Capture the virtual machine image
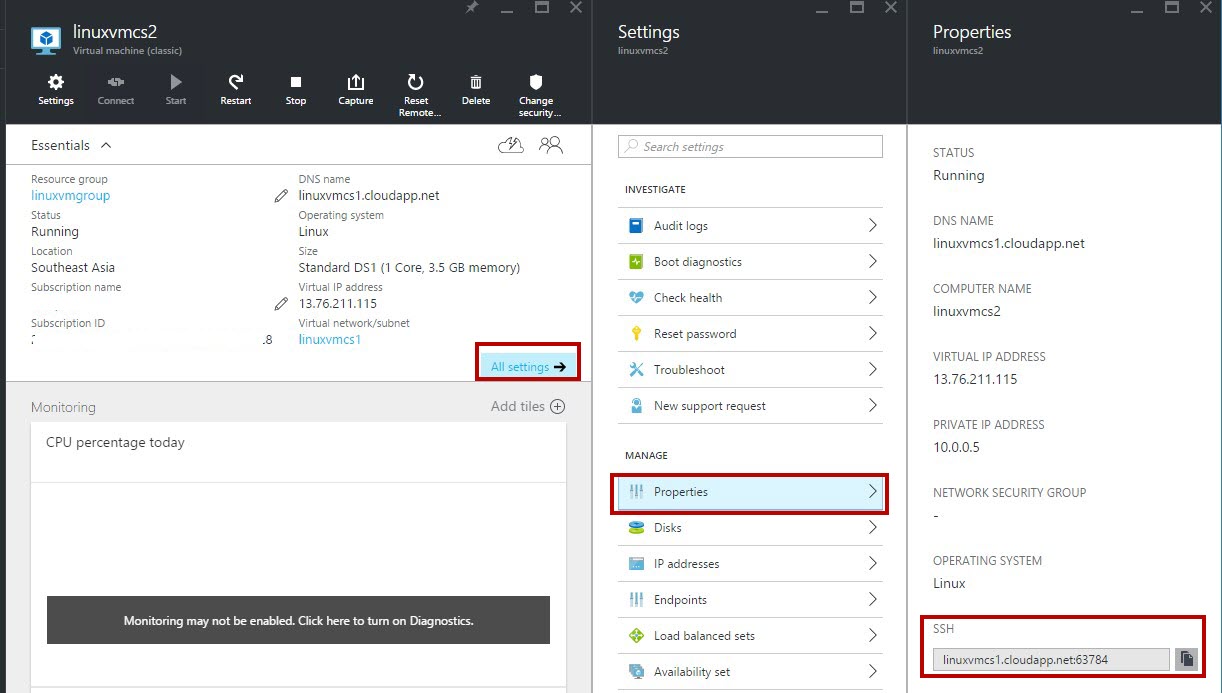Image resolution: width=1222 pixels, height=693 pixels. pos(356,89)
